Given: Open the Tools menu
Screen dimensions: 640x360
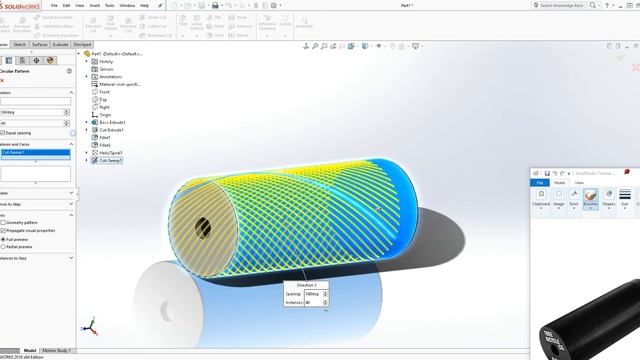Looking at the screenshot, I should pos(109,6).
